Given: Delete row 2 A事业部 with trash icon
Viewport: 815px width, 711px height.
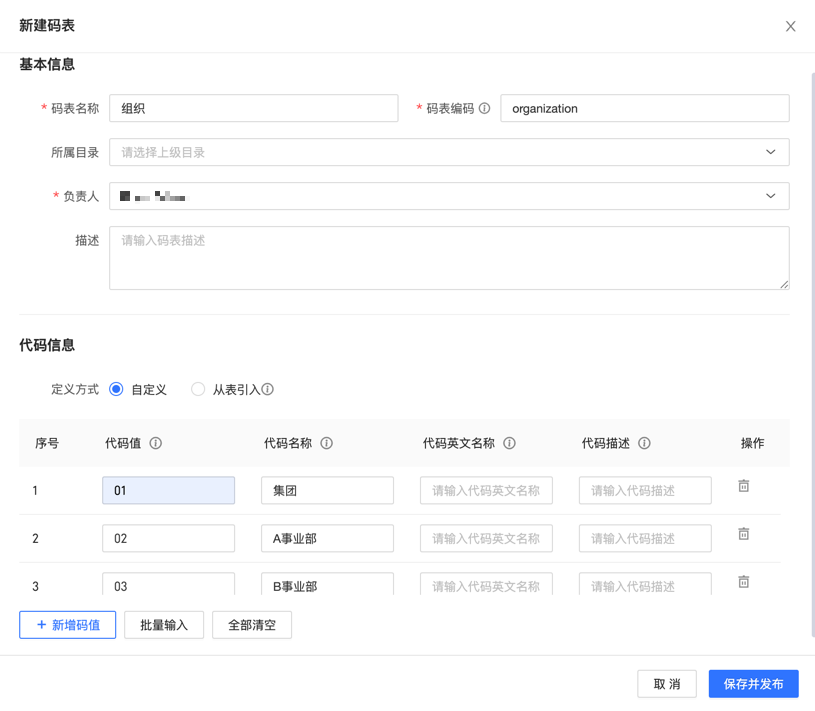Looking at the screenshot, I should point(744,533).
